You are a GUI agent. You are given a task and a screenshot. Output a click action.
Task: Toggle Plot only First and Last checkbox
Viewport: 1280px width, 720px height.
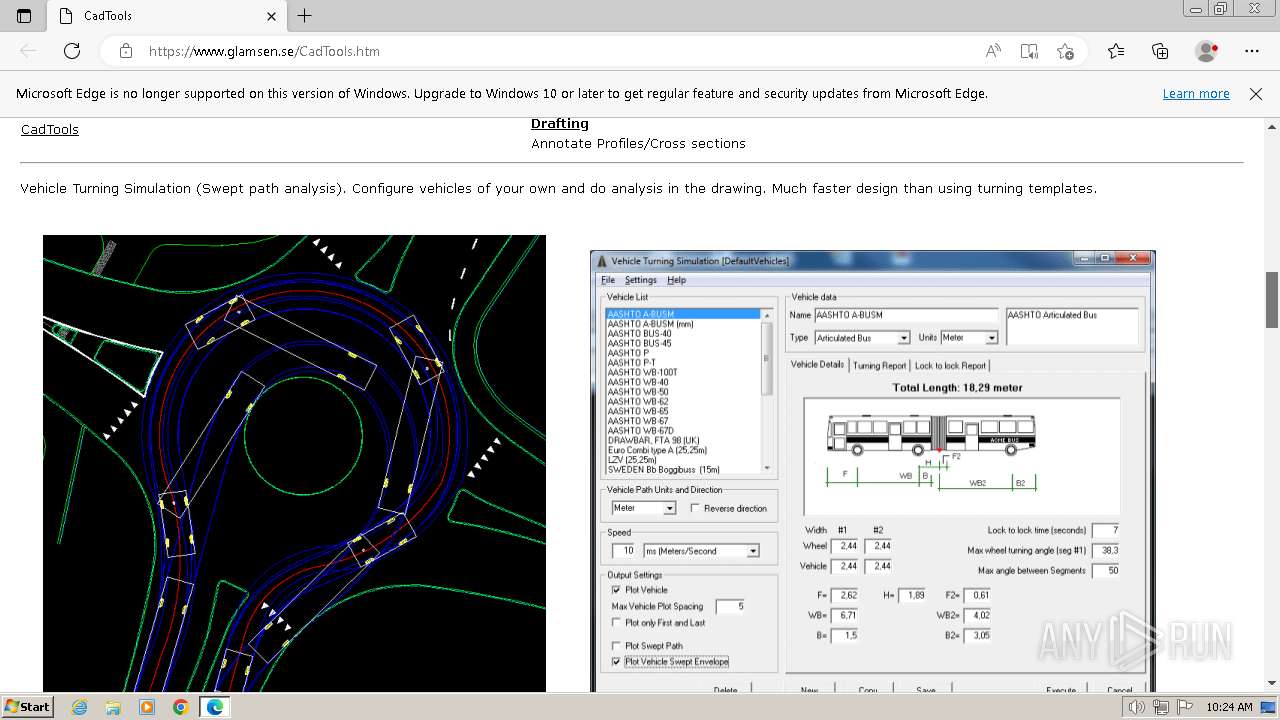tap(616, 623)
